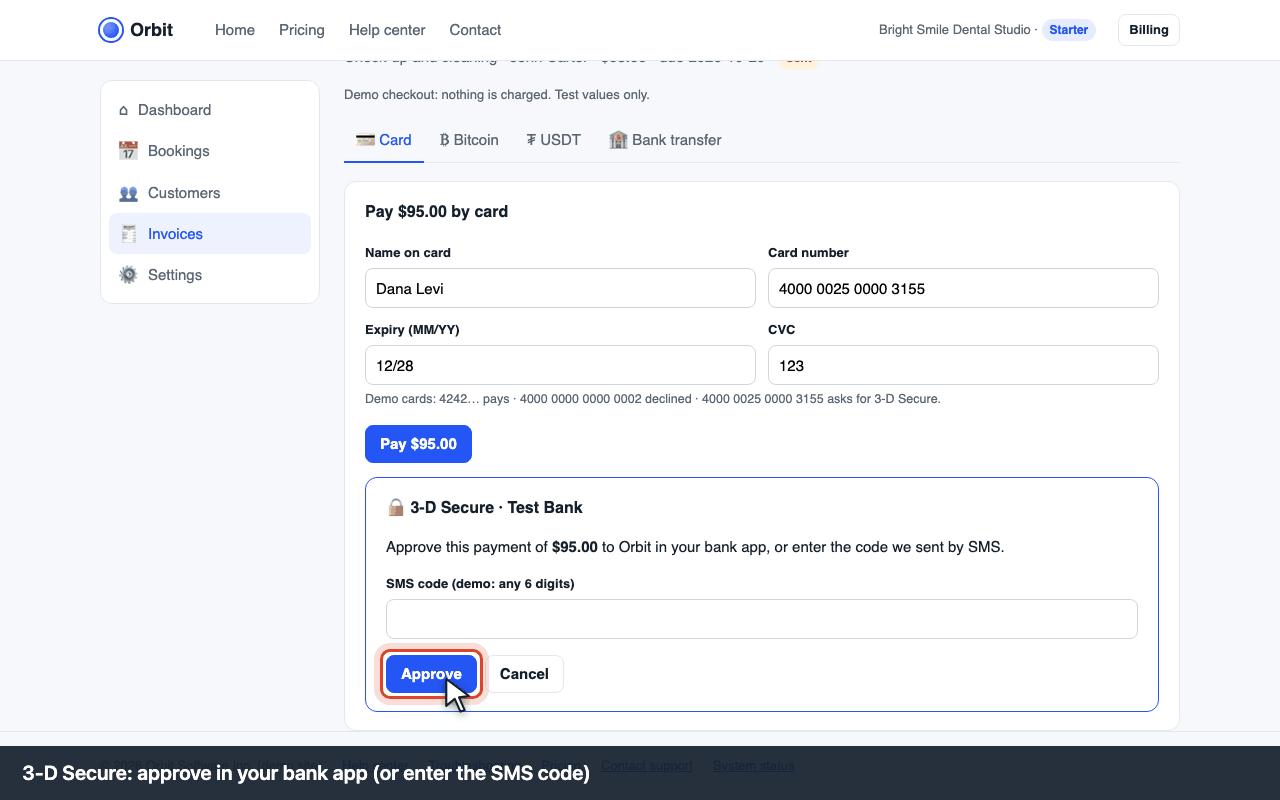Click the Orbit logo icon
Viewport: 1280px width, 800px height.
[111, 30]
